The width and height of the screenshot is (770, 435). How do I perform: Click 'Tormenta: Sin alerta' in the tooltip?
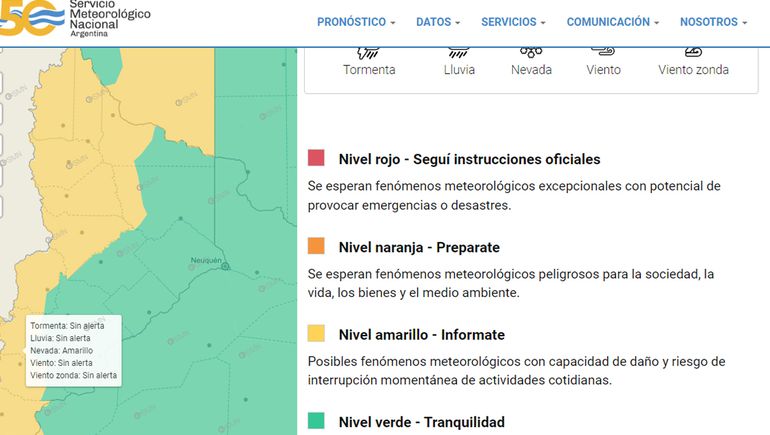pos(67,326)
